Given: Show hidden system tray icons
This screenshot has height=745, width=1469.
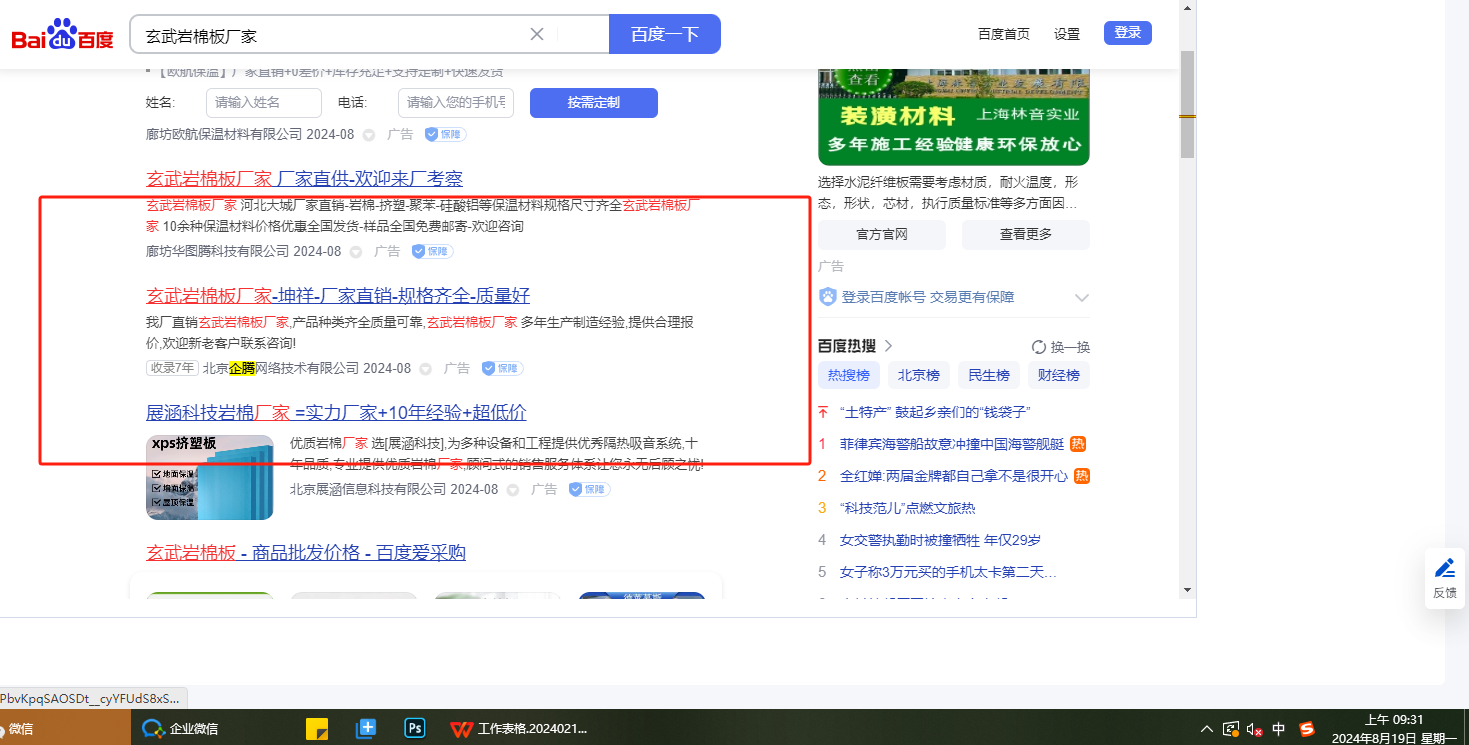Looking at the screenshot, I should [1207, 729].
